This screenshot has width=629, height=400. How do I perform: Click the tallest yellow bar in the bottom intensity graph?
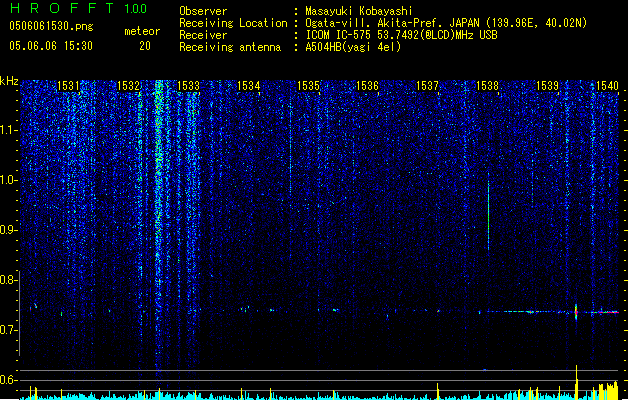[576, 382]
